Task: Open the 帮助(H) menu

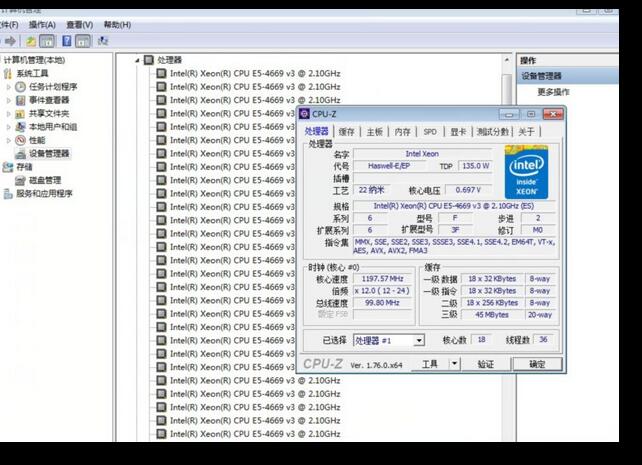Action: coord(117,25)
